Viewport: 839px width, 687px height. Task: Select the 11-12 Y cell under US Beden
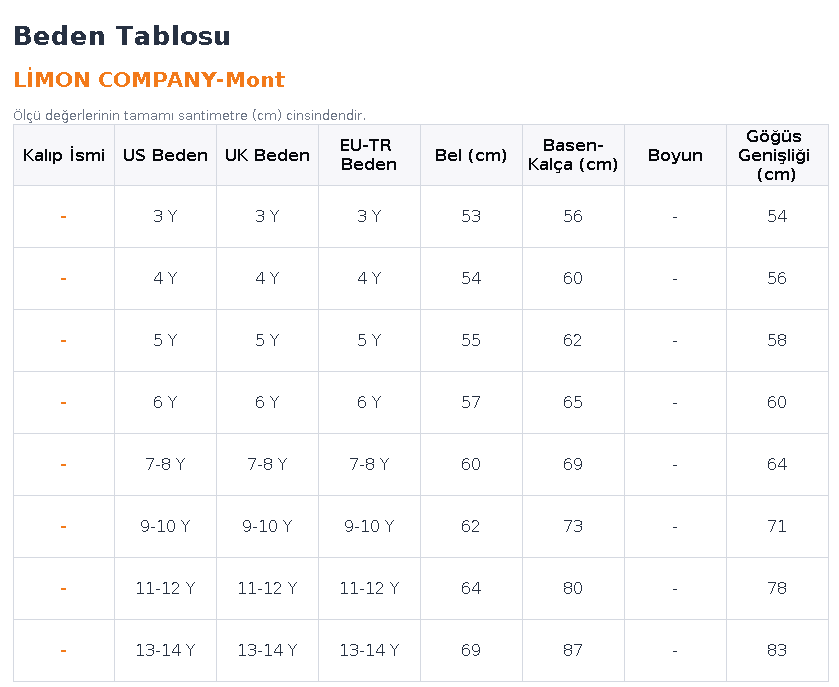point(165,589)
